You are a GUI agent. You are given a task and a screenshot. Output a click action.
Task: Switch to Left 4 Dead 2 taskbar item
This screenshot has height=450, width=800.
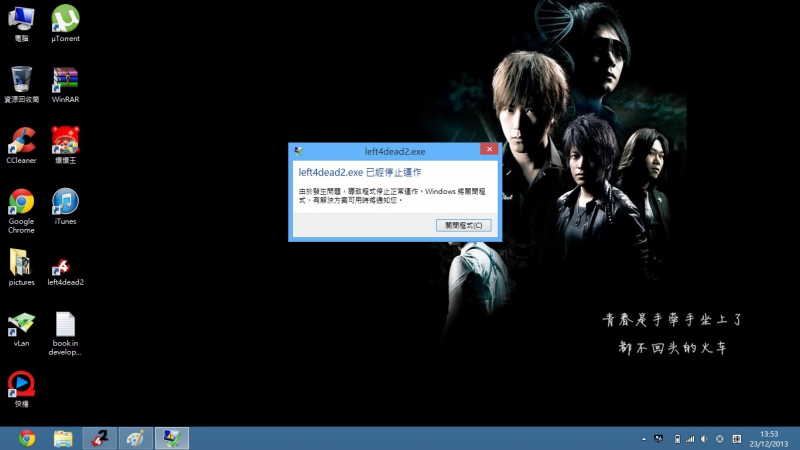tap(100, 438)
